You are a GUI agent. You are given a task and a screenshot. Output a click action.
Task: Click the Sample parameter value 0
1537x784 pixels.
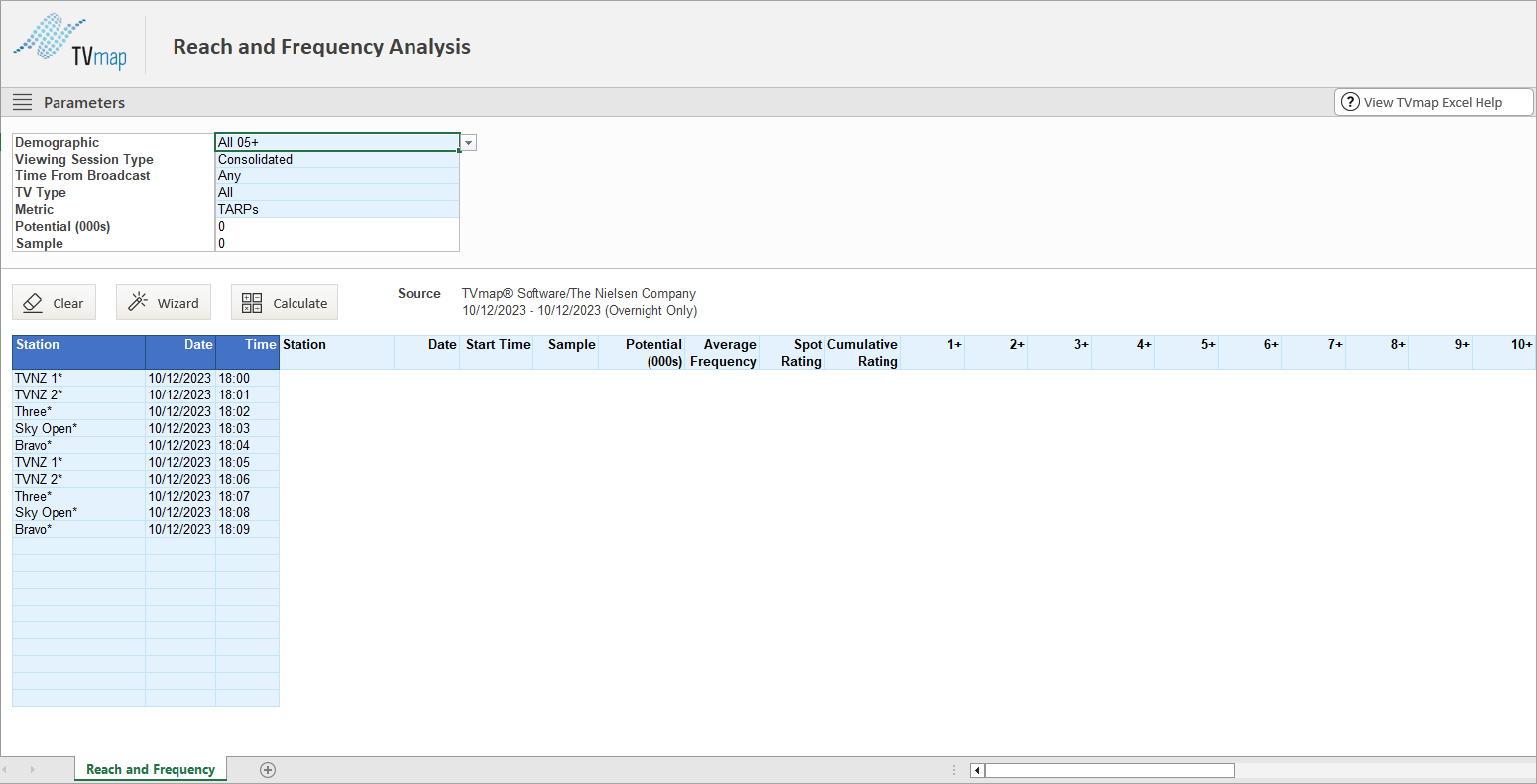[337, 243]
